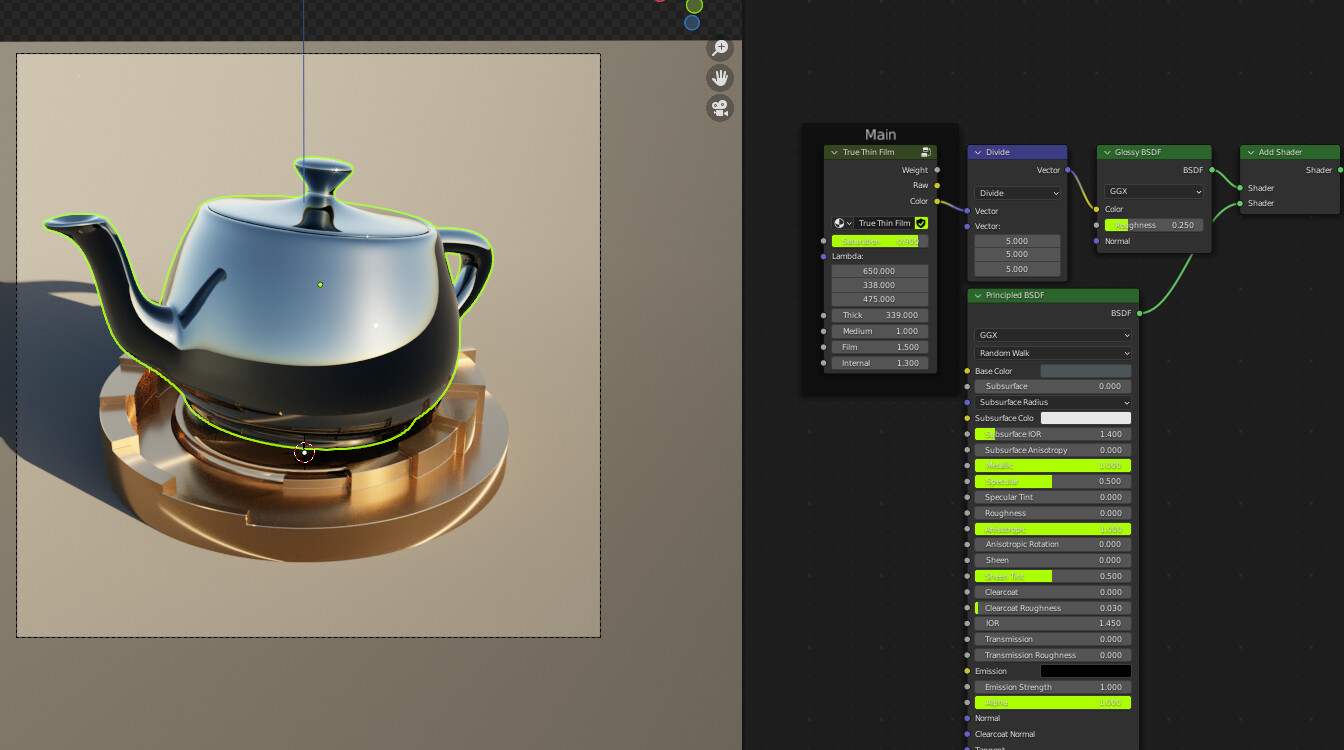Click the Alpha slider
1344x750 pixels.
[x=1053, y=703]
